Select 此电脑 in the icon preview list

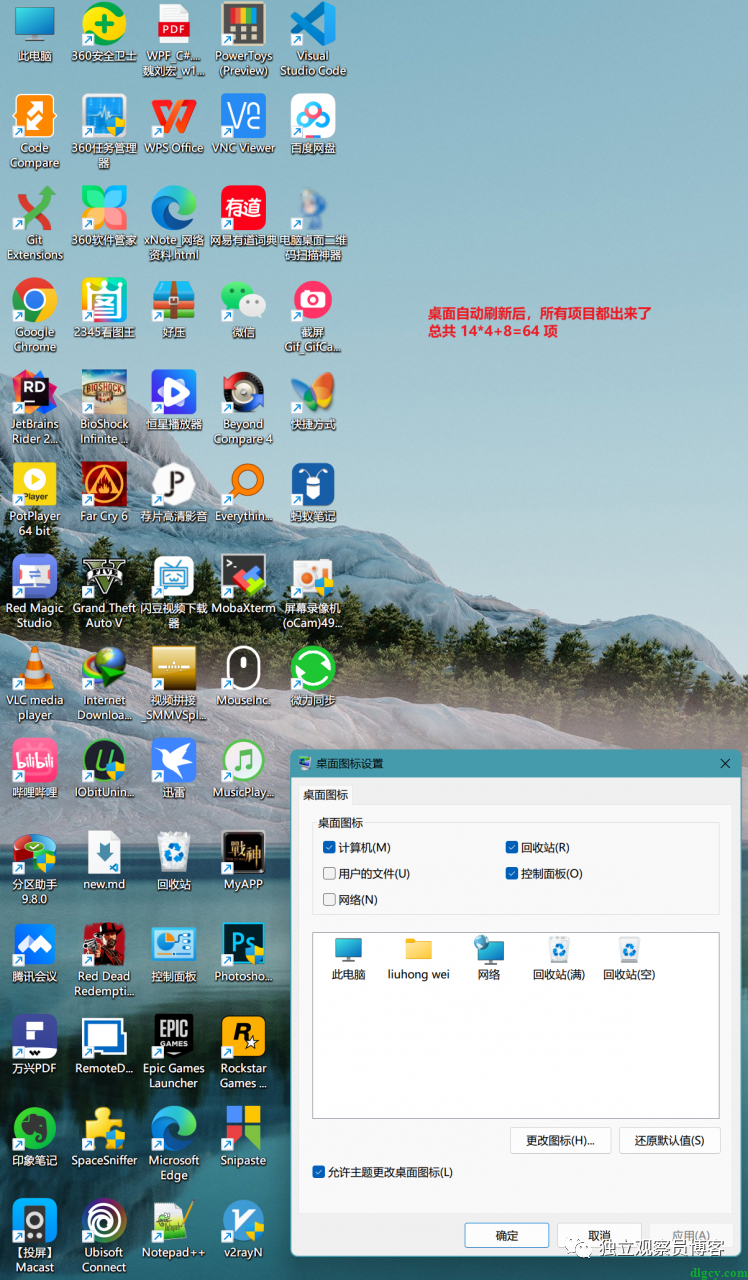pos(349,959)
